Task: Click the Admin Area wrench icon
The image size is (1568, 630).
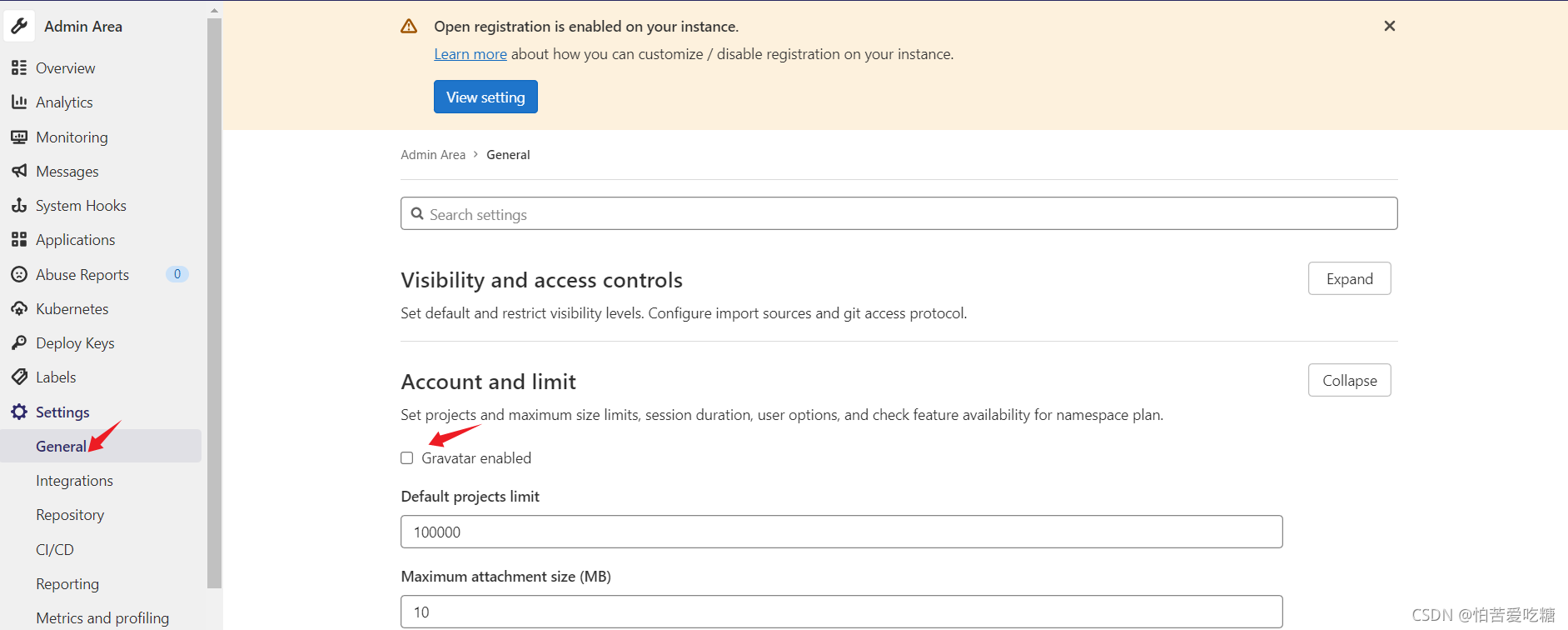Action: click(x=19, y=26)
